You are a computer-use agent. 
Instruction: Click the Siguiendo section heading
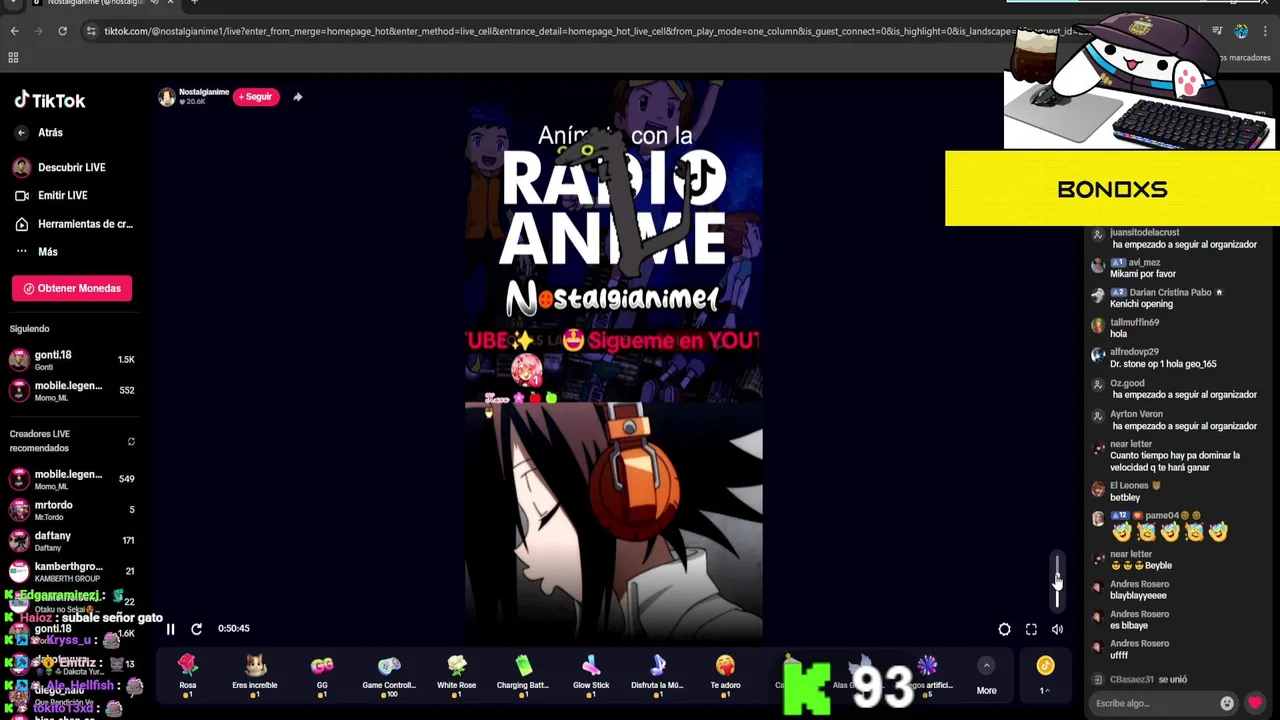(x=29, y=328)
